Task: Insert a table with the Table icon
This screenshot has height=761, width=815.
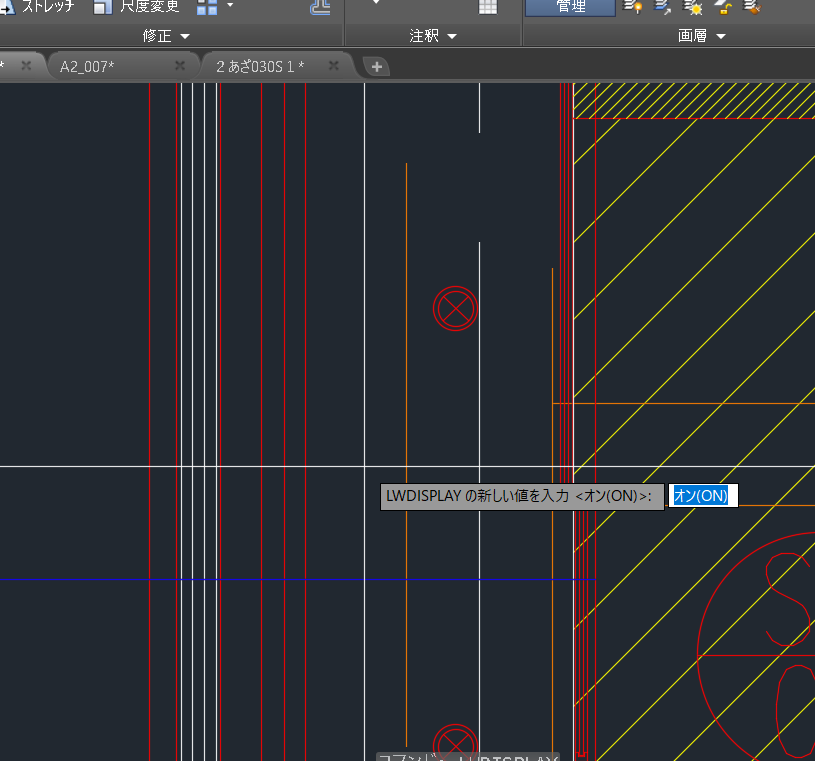Action: point(488,7)
